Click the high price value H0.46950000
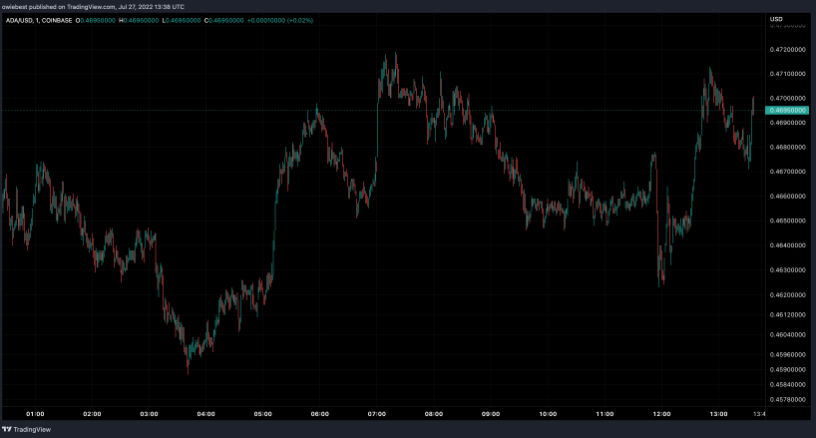Viewport: 816px width, 438px height. coord(138,20)
